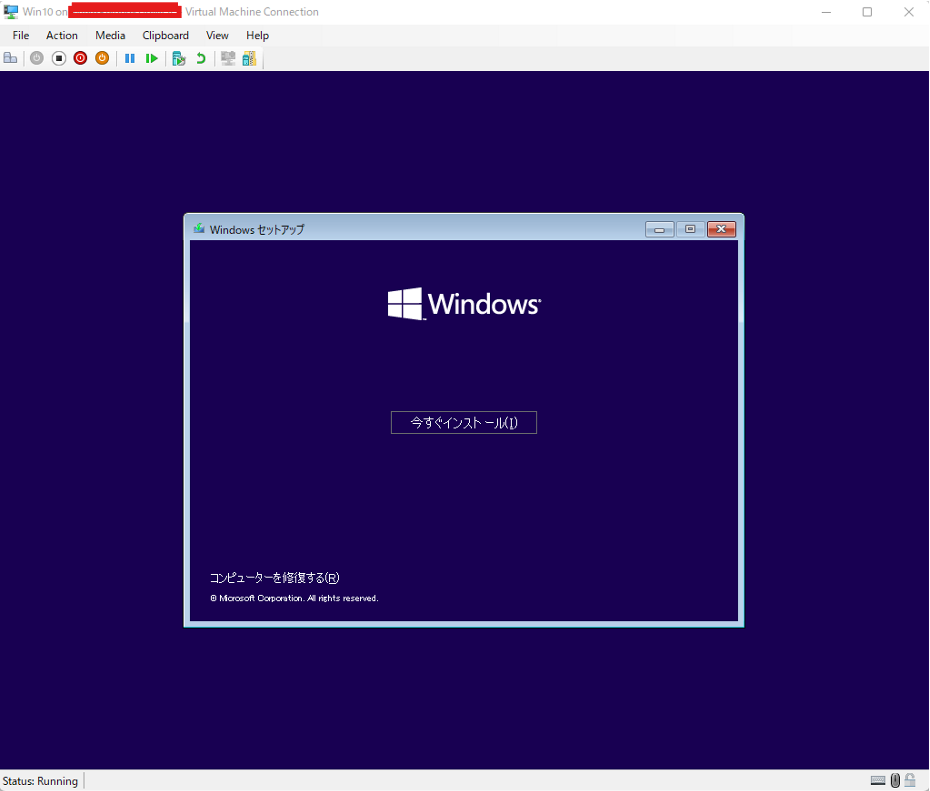Viewport: 930px width, 791px height.
Task: Click the Microsoft Corporation copyright text
Action: [294, 598]
